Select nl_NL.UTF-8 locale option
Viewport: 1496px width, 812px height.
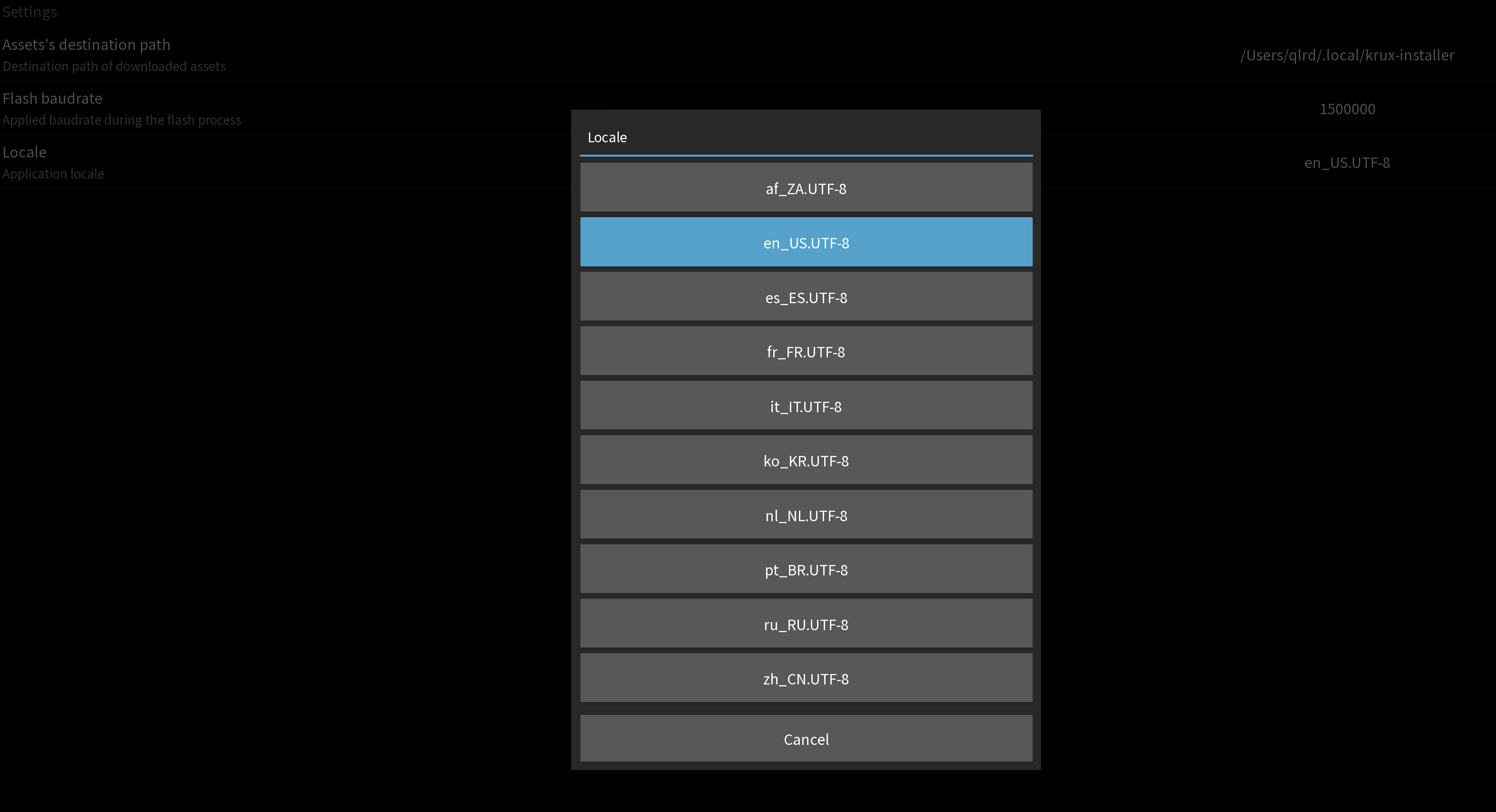pyautogui.click(x=806, y=515)
